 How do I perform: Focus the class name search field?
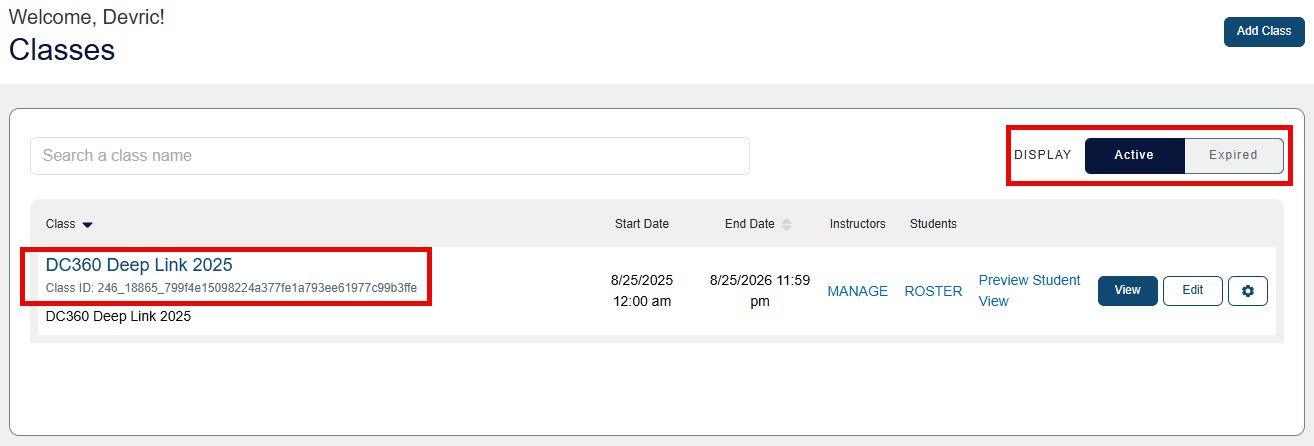390,156
